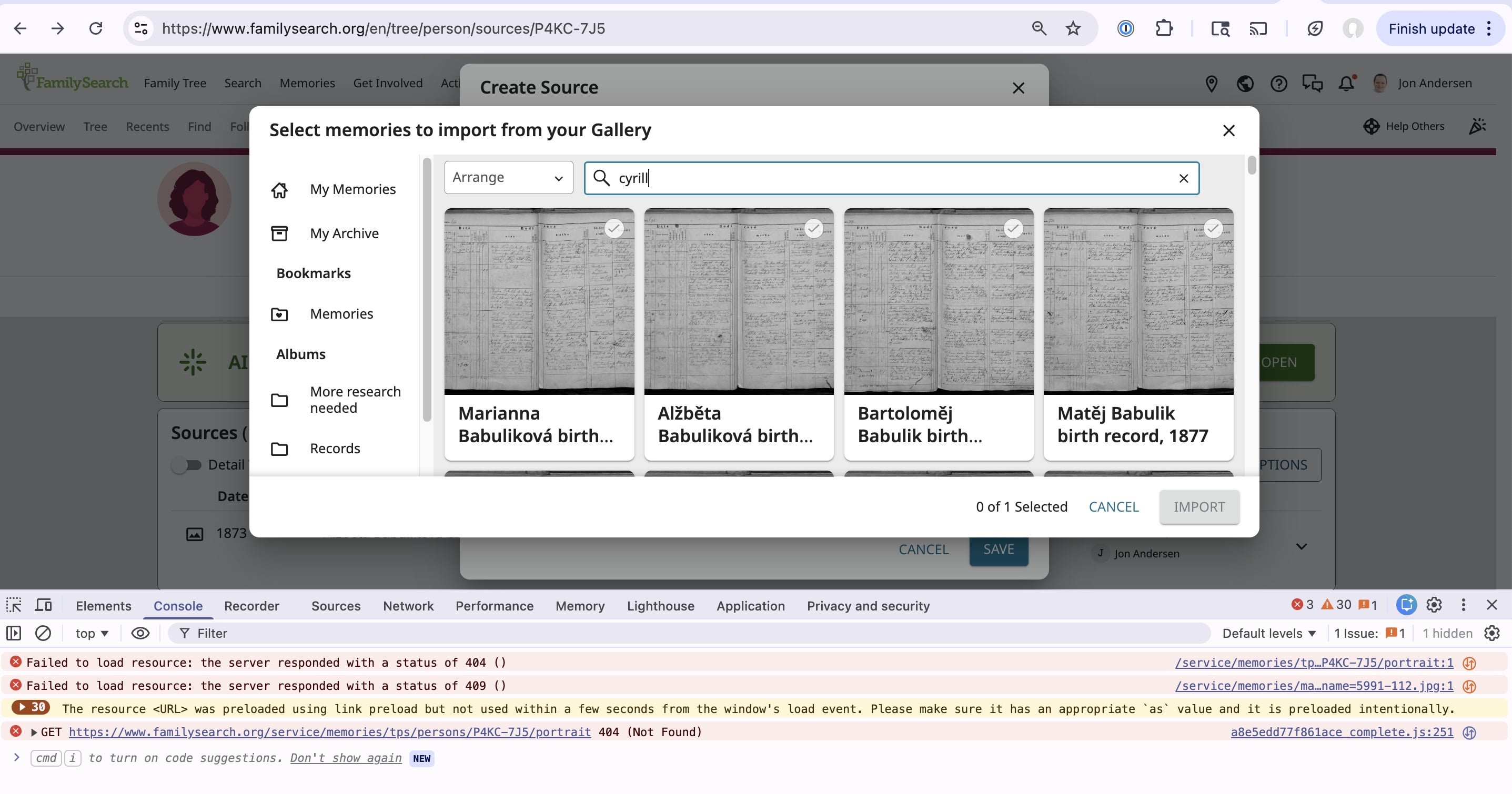Click DevTools clear console icon
Screen dimensions: 1512x794
43,633
